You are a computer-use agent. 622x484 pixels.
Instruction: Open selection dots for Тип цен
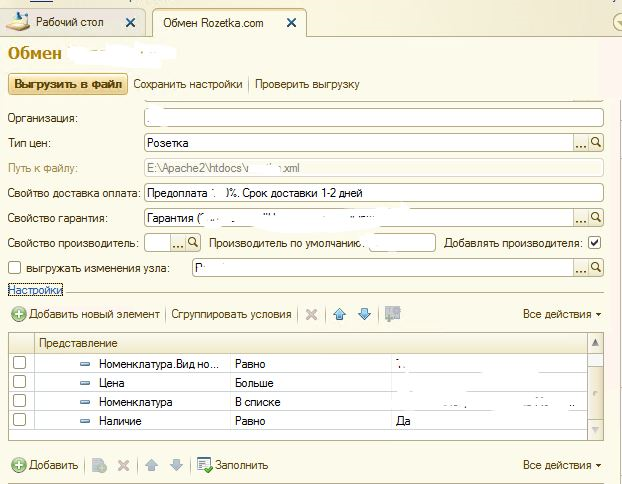point(581,143)
